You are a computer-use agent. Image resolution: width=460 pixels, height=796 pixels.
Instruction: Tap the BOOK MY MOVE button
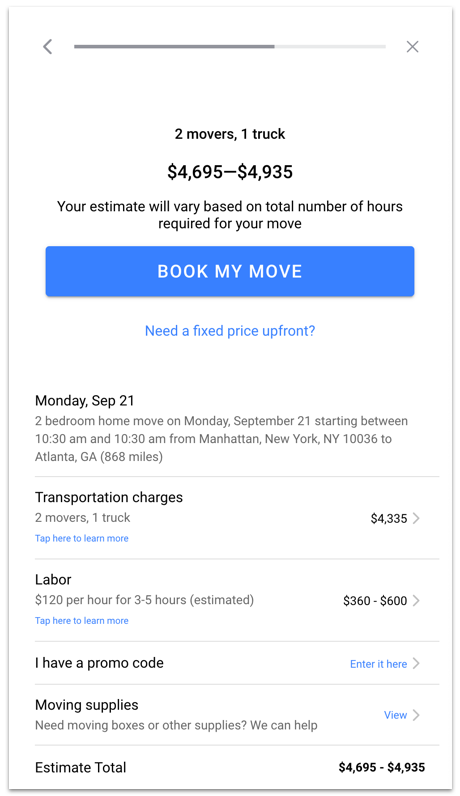coord(230,271)
